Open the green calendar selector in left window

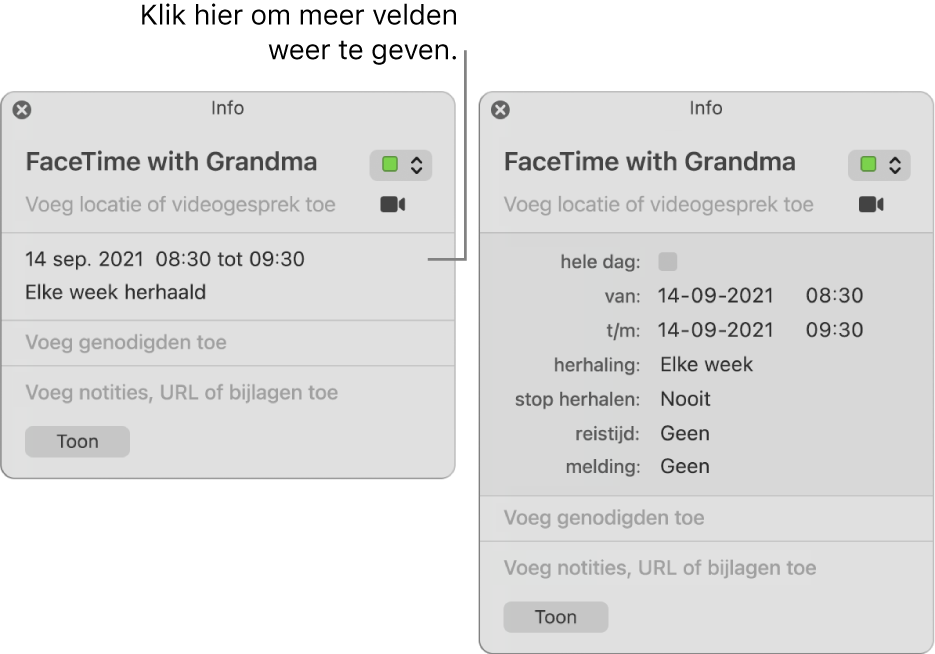pyautogui.click(x=399, y=163)
